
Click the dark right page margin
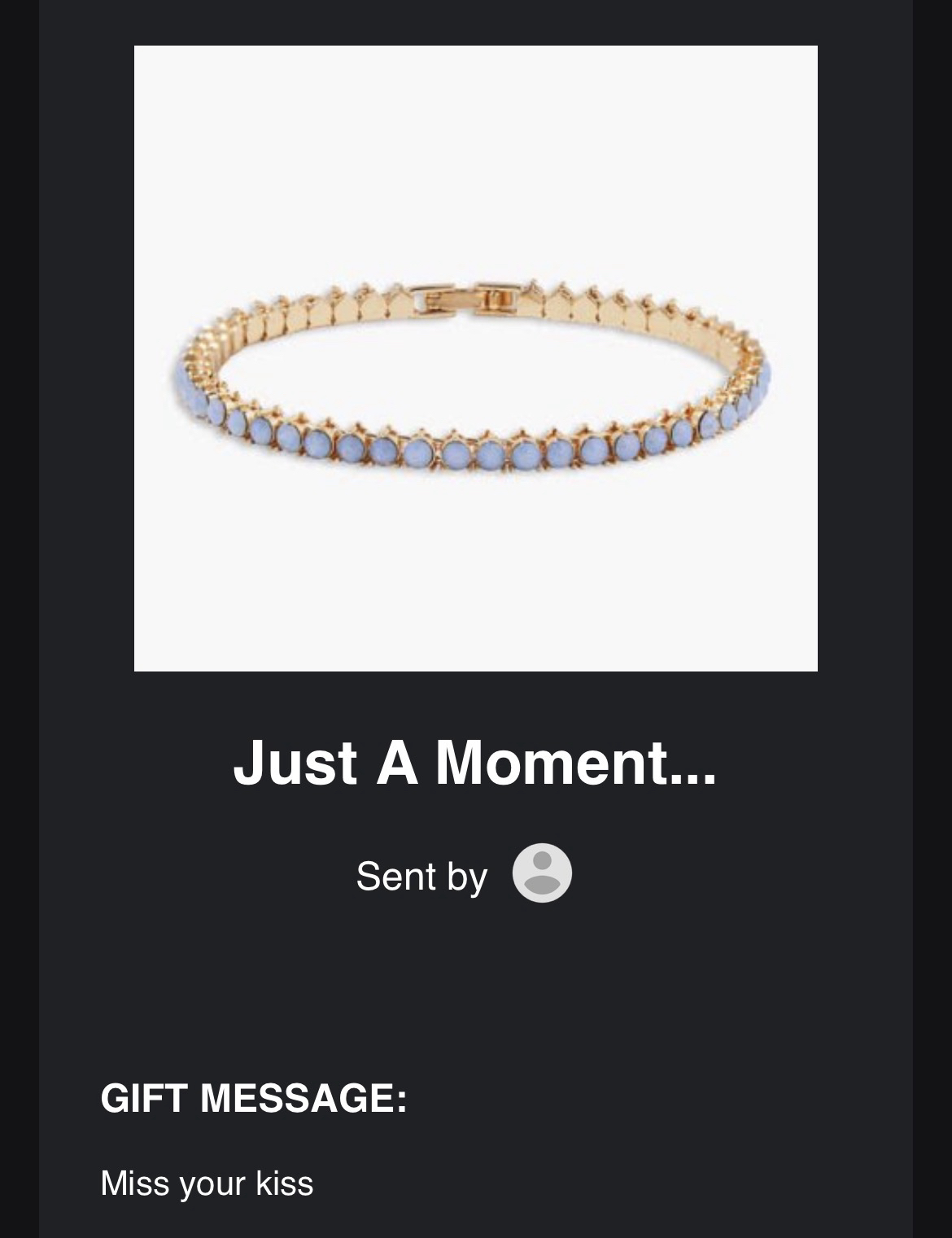tap(932, 619)
